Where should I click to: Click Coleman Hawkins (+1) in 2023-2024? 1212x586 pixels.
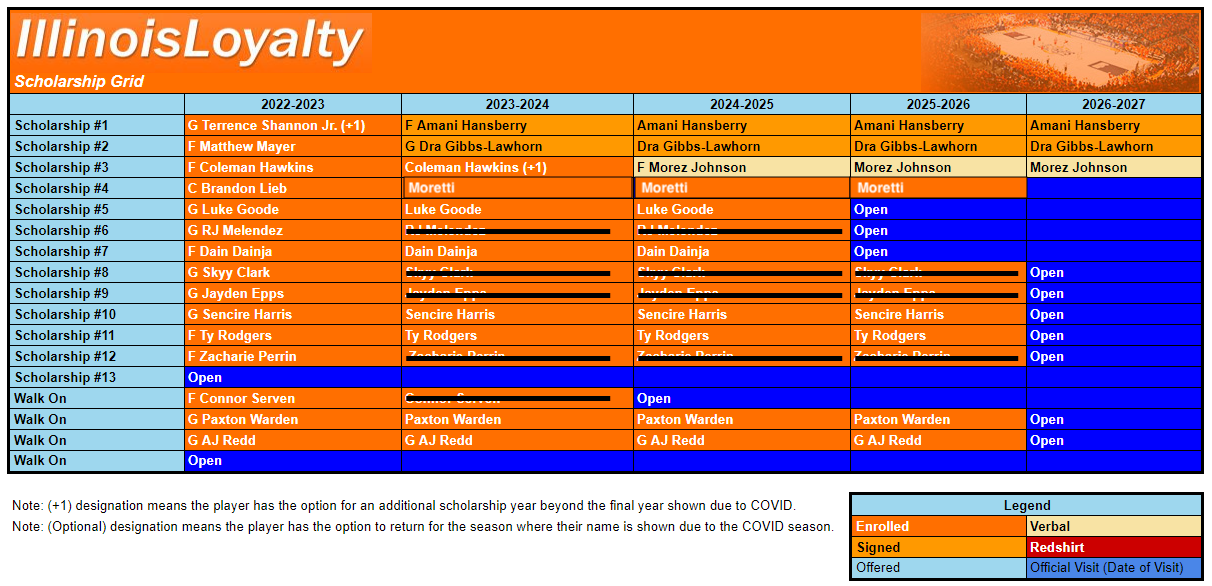pyautogui.click(x=516, y=168)
